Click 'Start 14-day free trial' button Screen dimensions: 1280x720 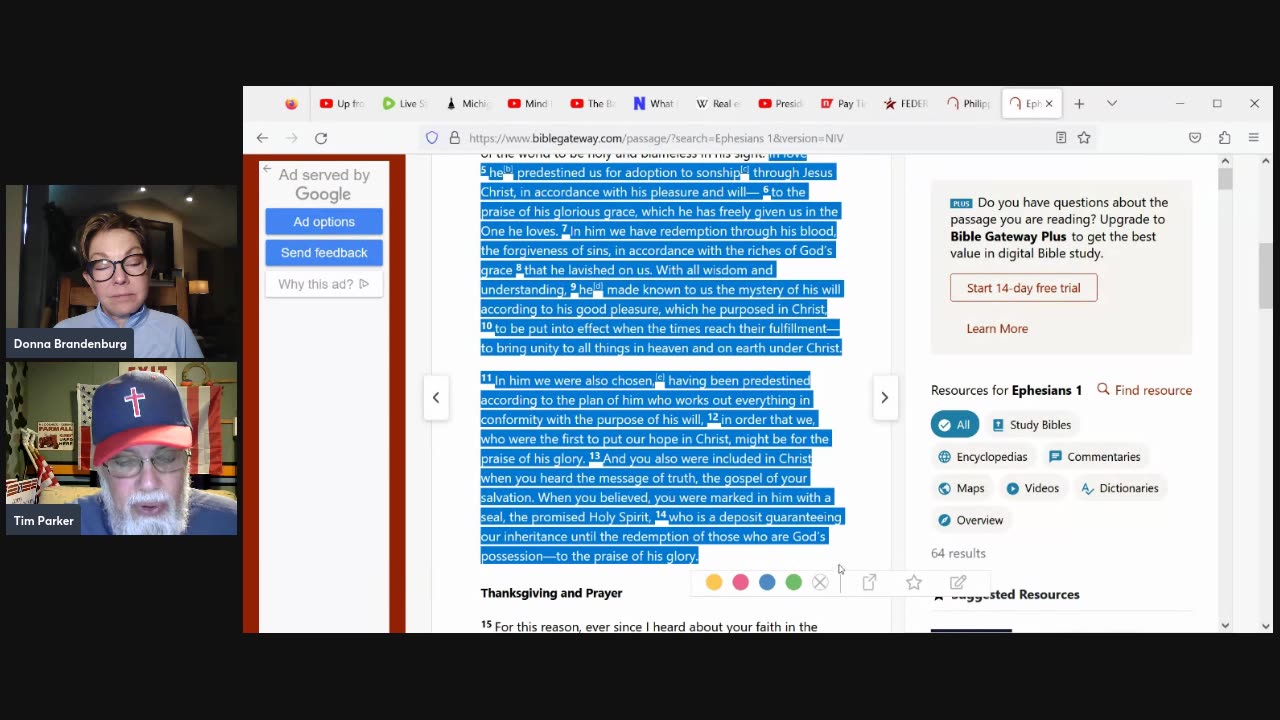point(1023,288)
